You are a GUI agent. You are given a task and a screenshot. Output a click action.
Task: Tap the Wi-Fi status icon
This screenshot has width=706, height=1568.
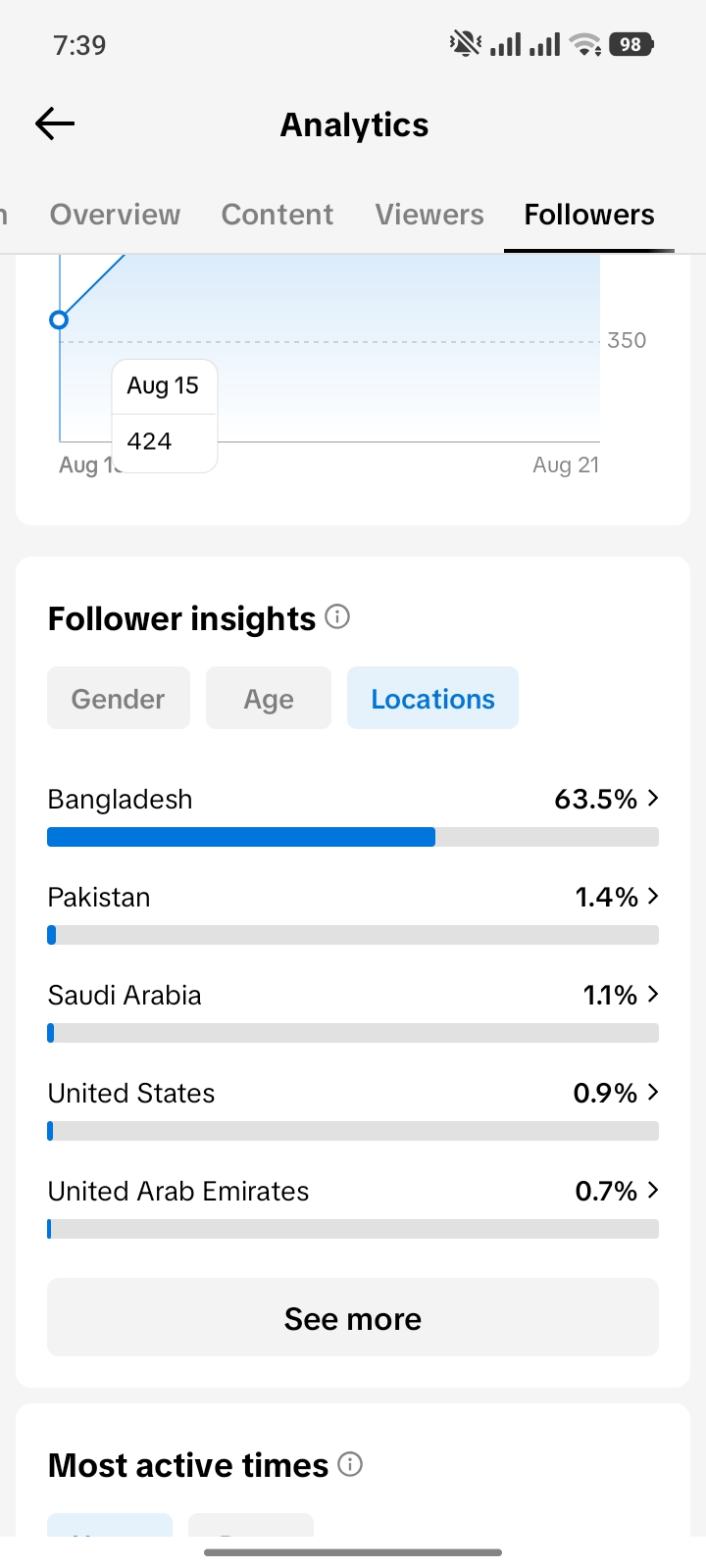tap(585, 44)
